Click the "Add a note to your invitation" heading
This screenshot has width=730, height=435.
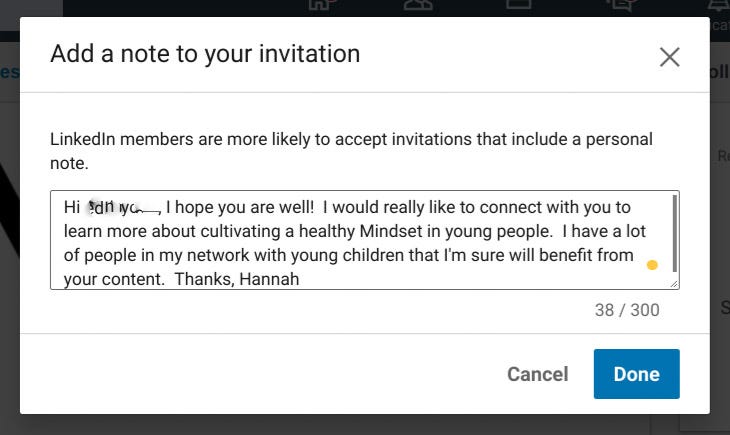205,54
